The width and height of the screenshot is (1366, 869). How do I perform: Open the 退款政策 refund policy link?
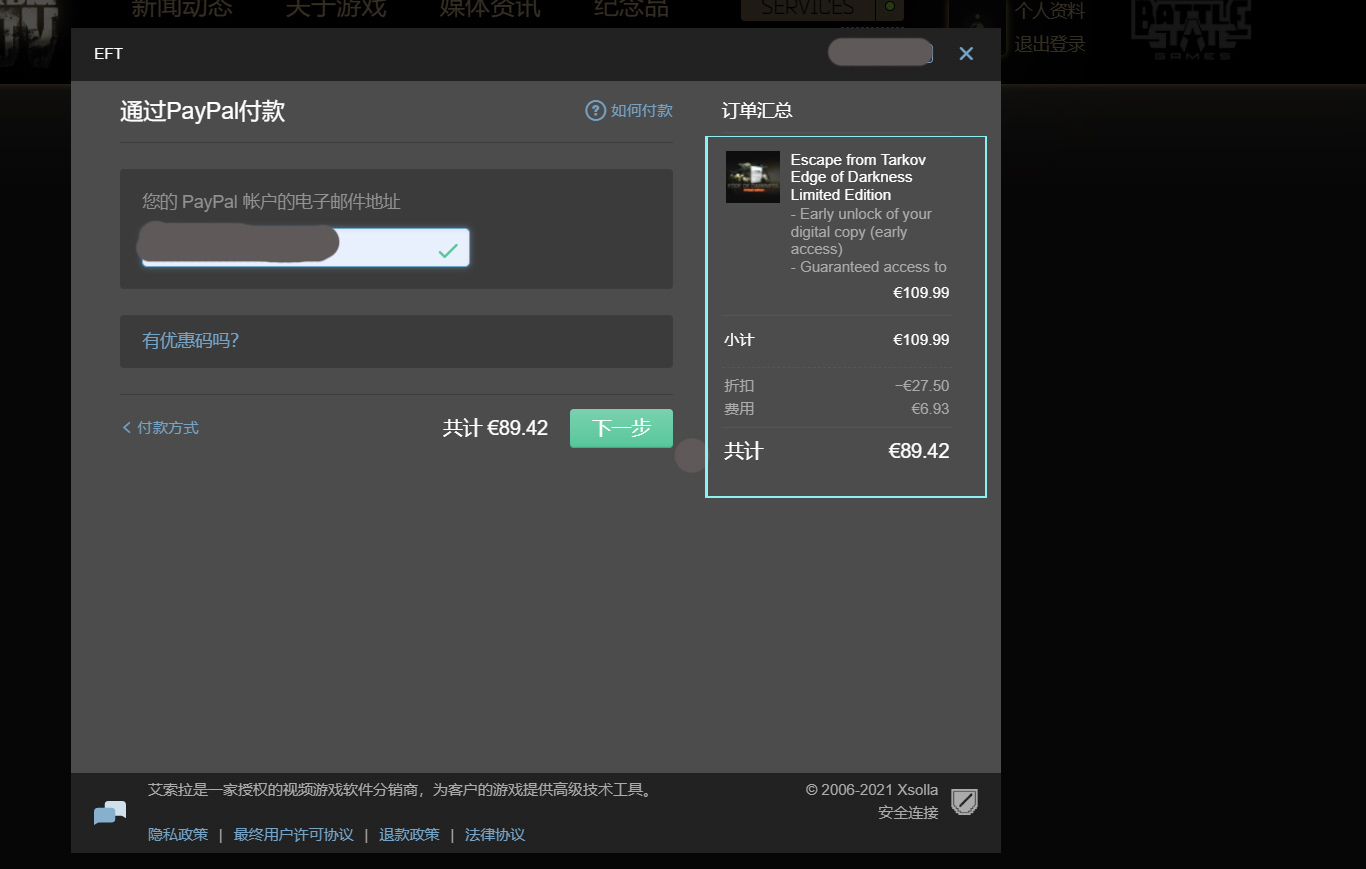[x=409, y=835]
